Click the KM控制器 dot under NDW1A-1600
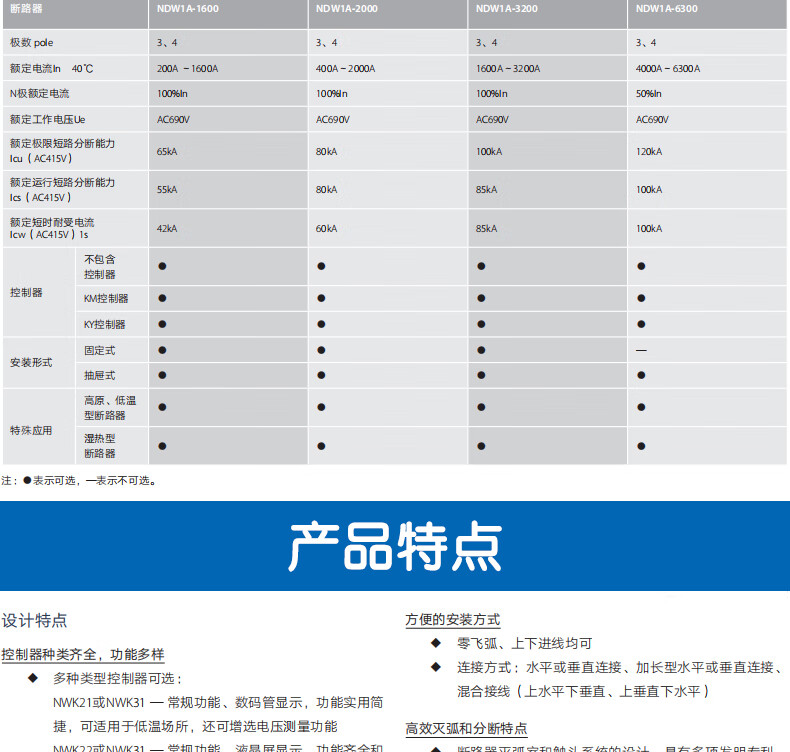The image size is (790, 752). (x=162, y=298)
